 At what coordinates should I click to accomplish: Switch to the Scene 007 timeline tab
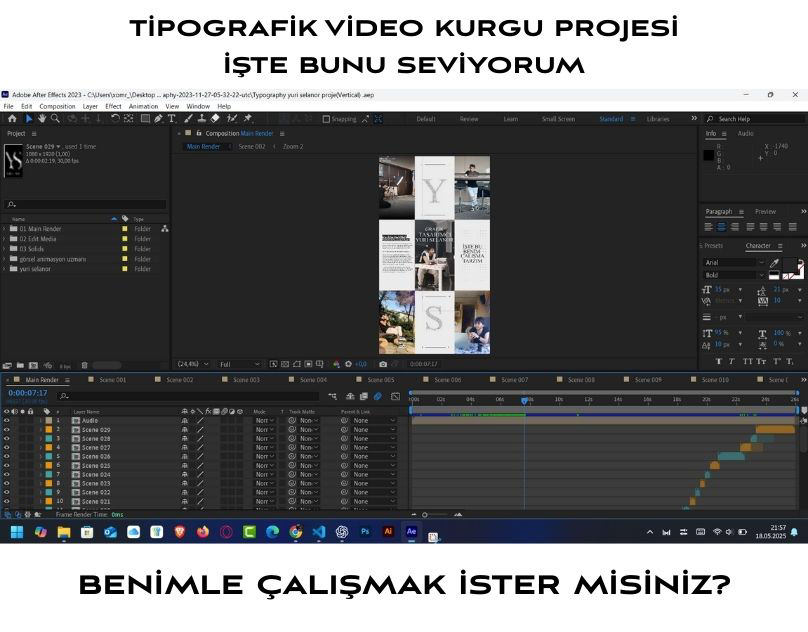pos(514,380)
